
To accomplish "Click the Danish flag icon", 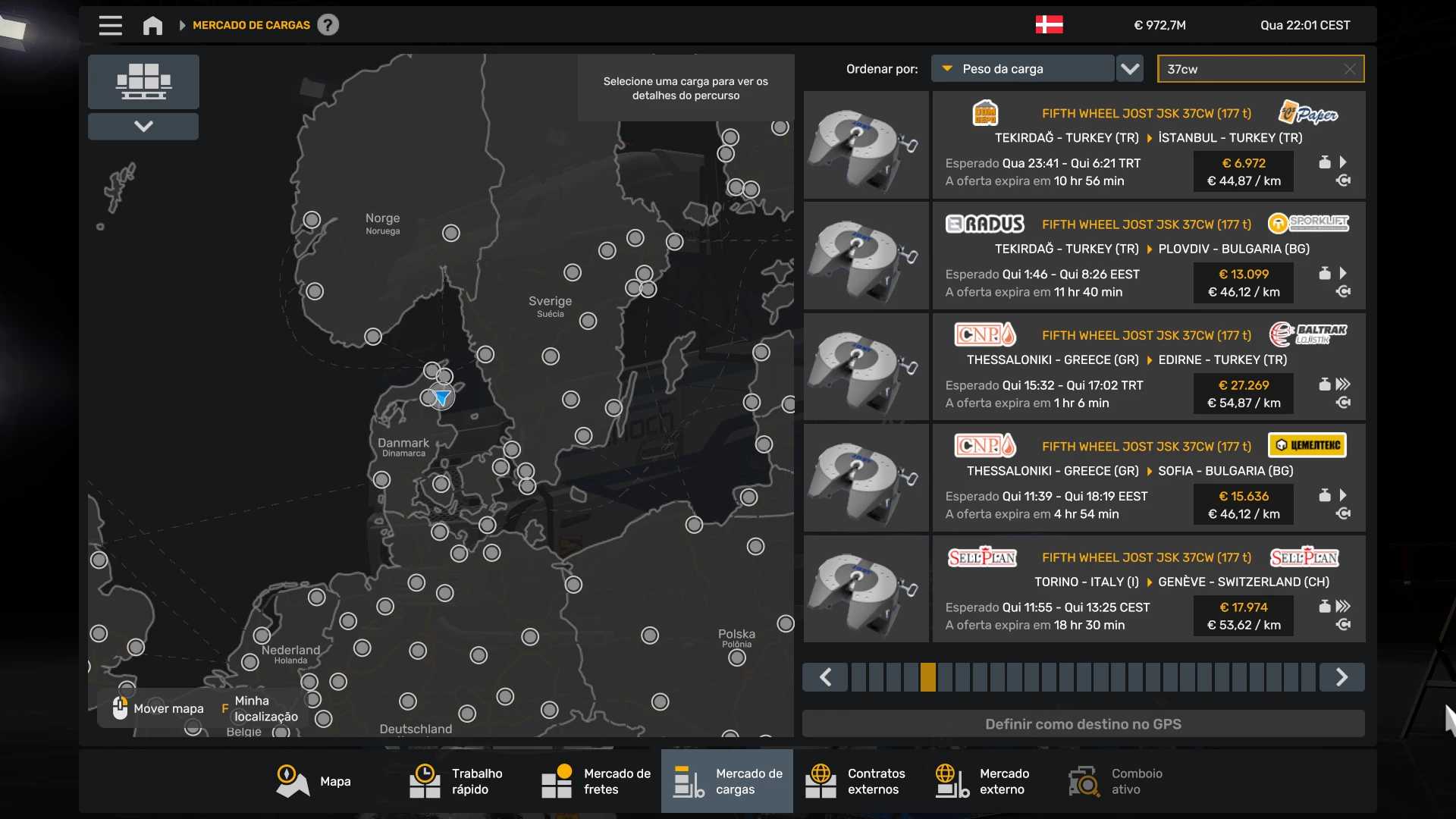I will click(x=1049, y=25).
